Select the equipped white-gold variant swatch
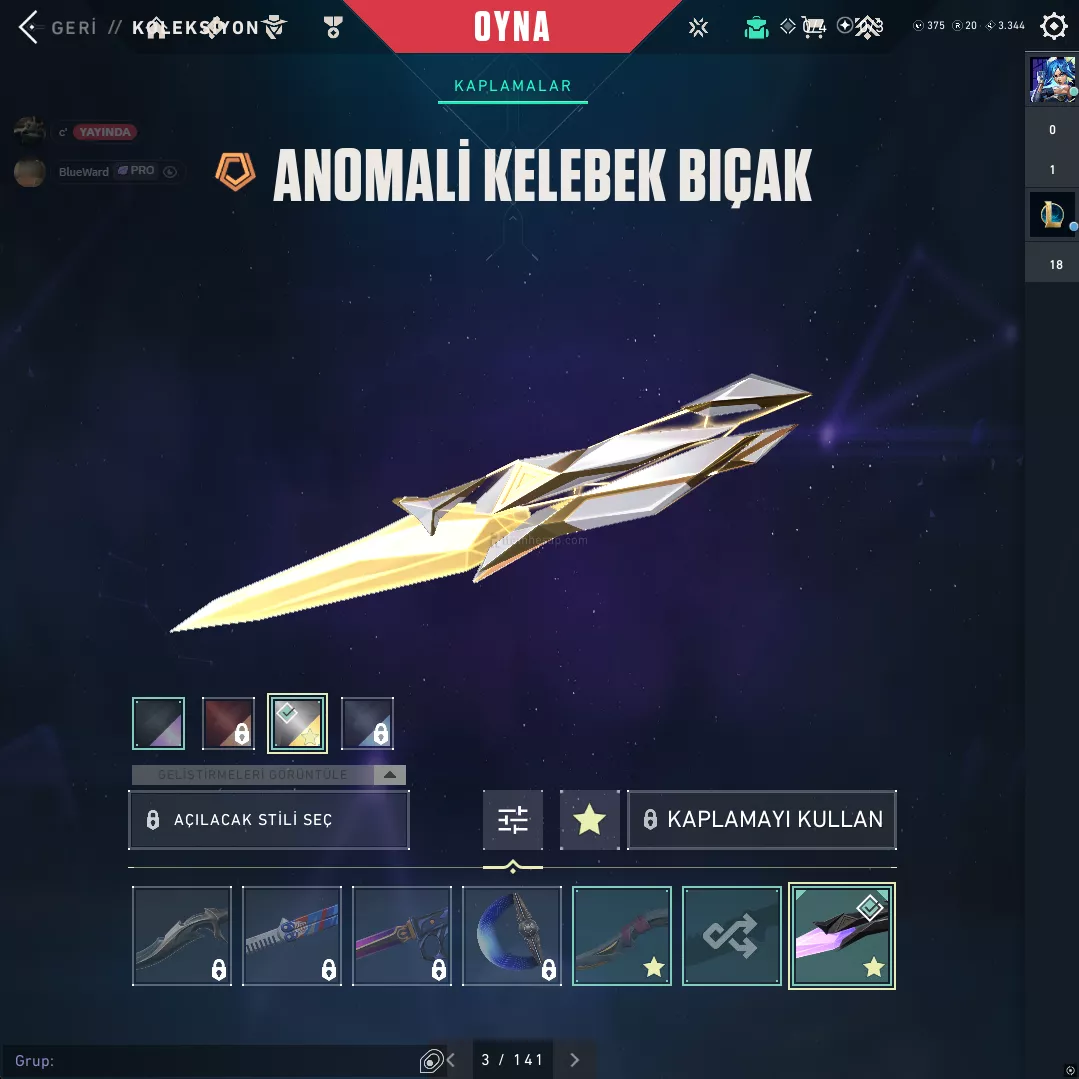Viewport: 1079px width, 1079px height. [x=297, y=723]
